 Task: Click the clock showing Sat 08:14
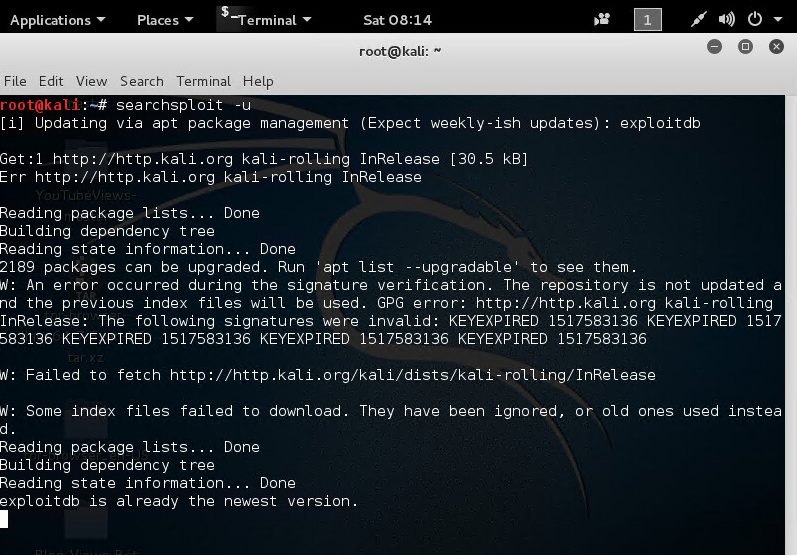click(x=397, y=20)
